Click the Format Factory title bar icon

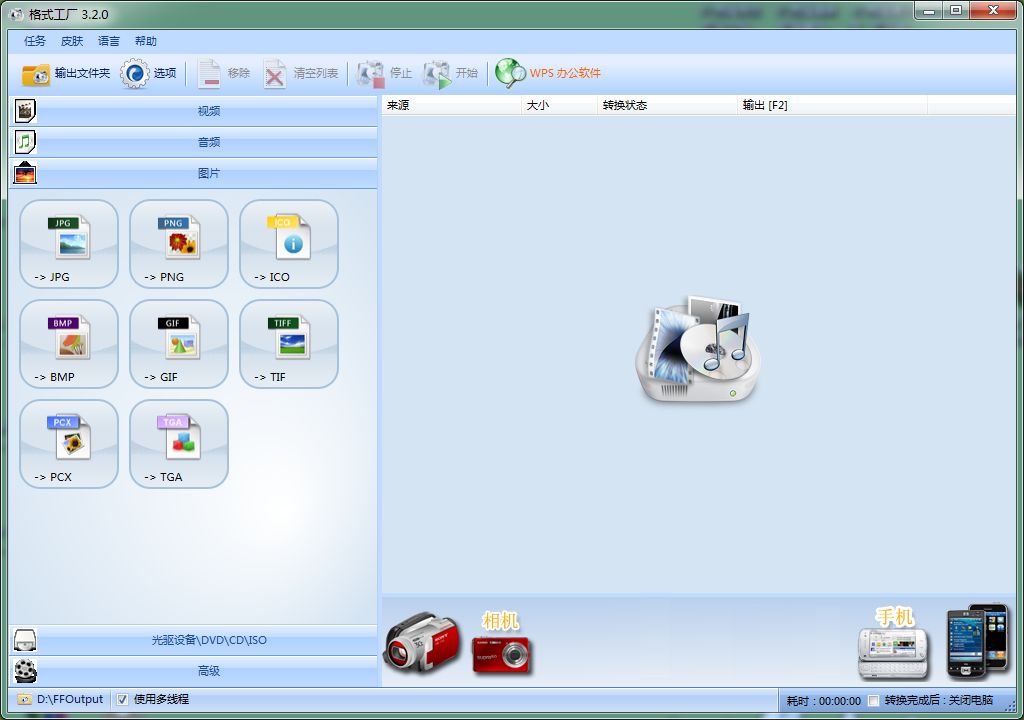click(16, 14)
